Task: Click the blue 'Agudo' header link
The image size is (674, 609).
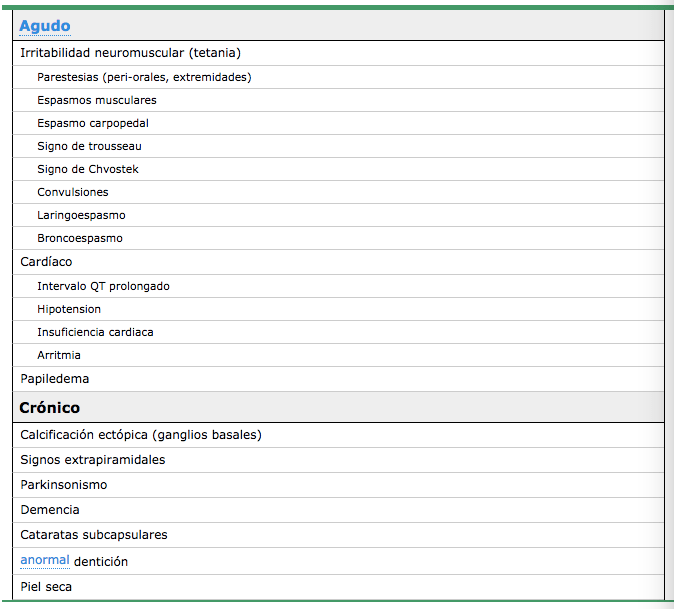Action: (45, 26)
